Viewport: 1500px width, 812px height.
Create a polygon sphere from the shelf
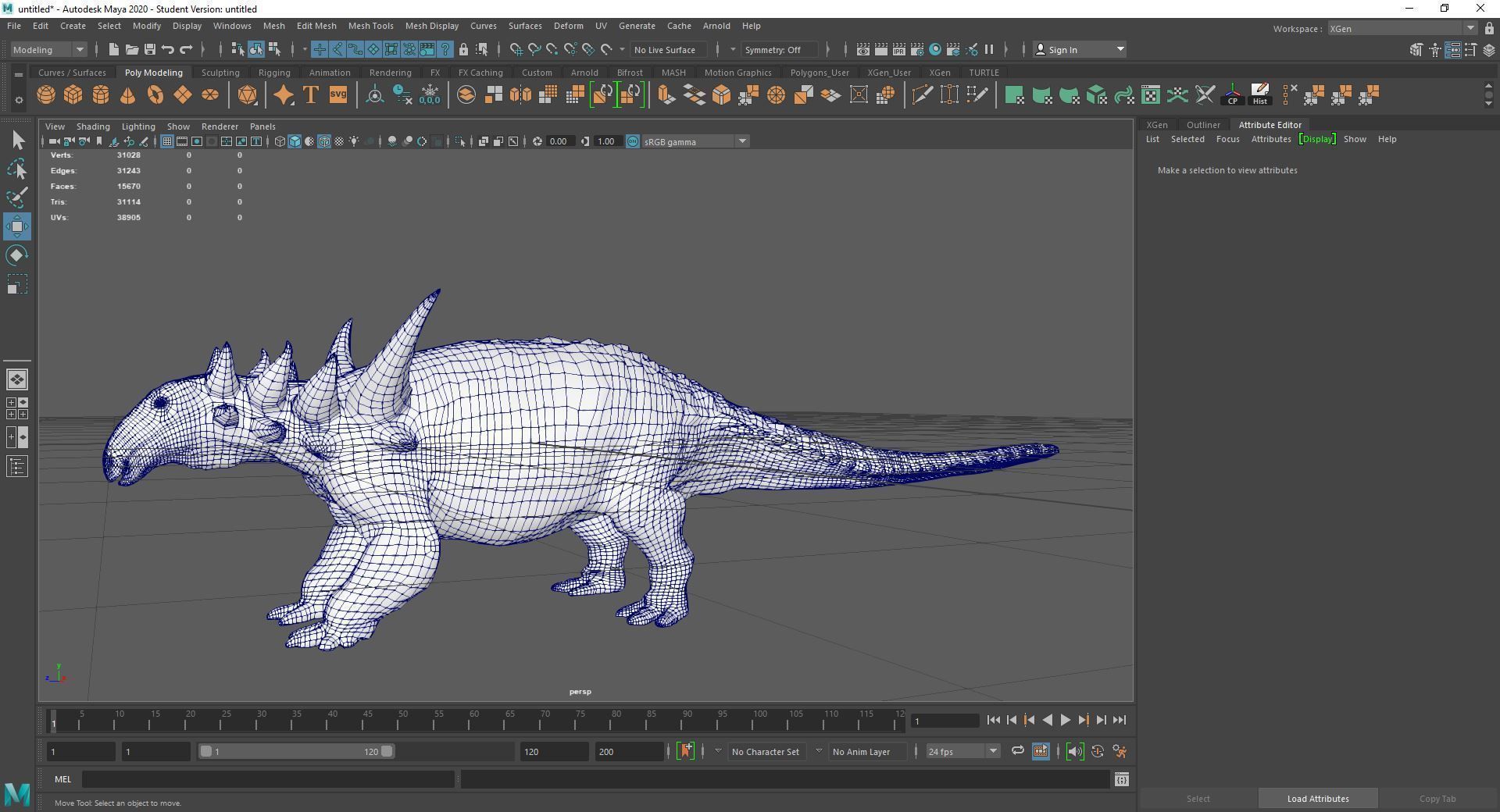coord(46,95)
